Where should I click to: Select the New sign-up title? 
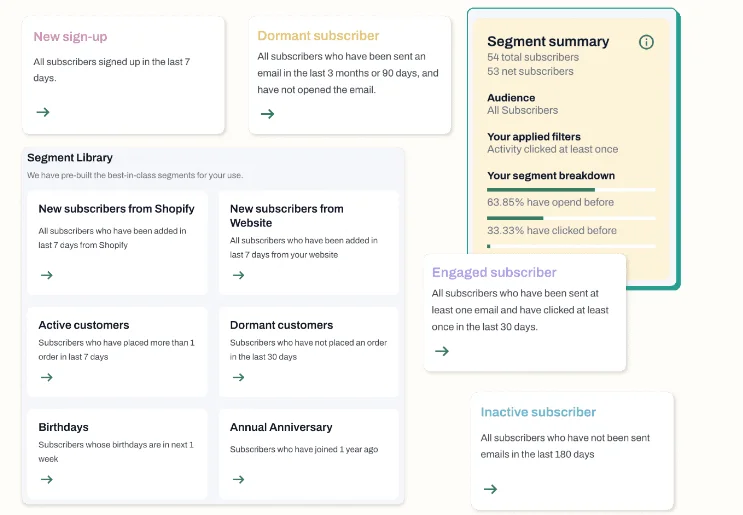pos(70,36)
